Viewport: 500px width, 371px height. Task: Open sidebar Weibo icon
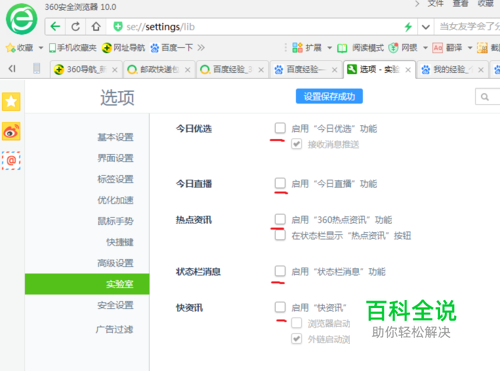pos(11,131)
